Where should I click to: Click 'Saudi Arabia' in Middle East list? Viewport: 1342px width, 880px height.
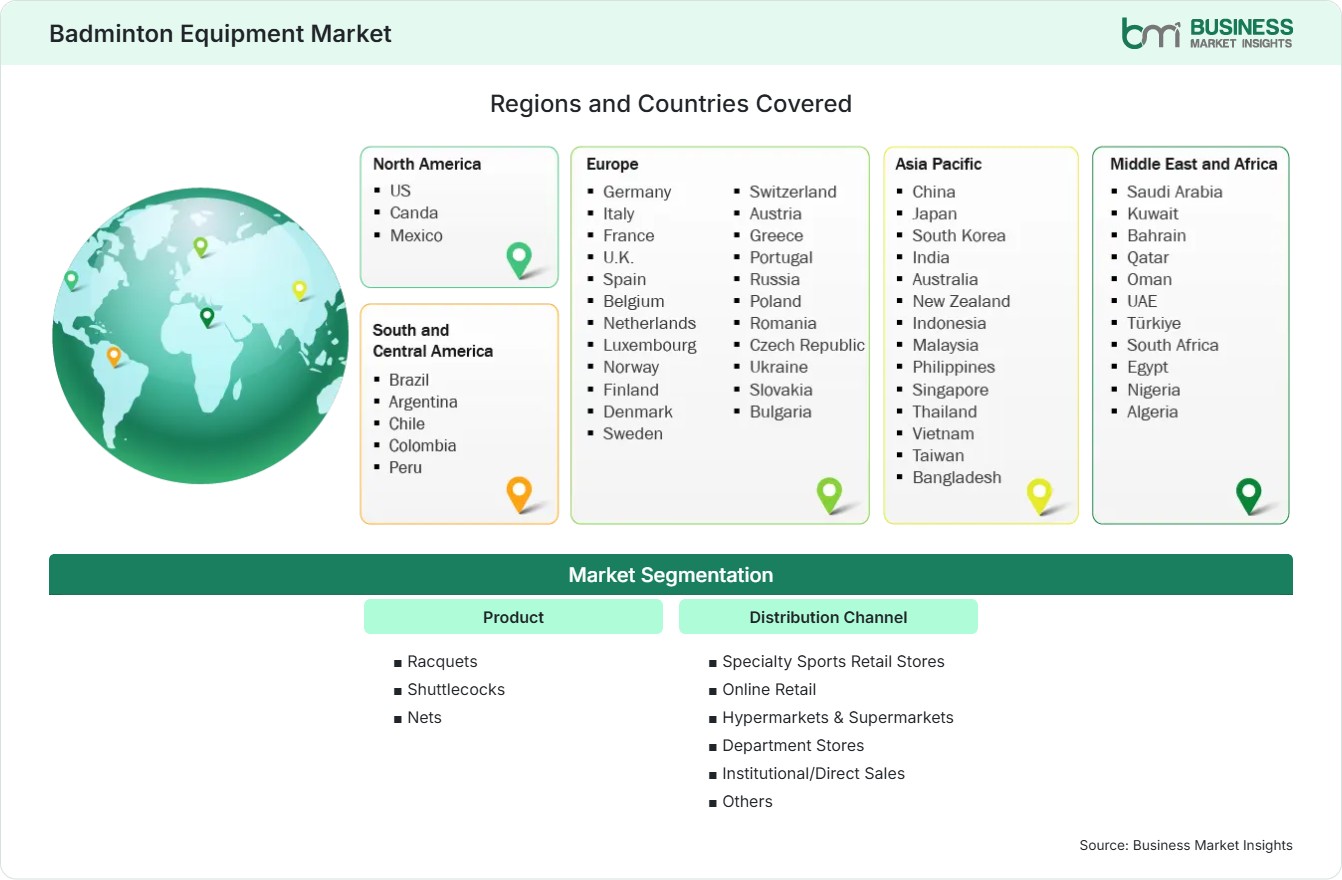tap(1175, 192)
